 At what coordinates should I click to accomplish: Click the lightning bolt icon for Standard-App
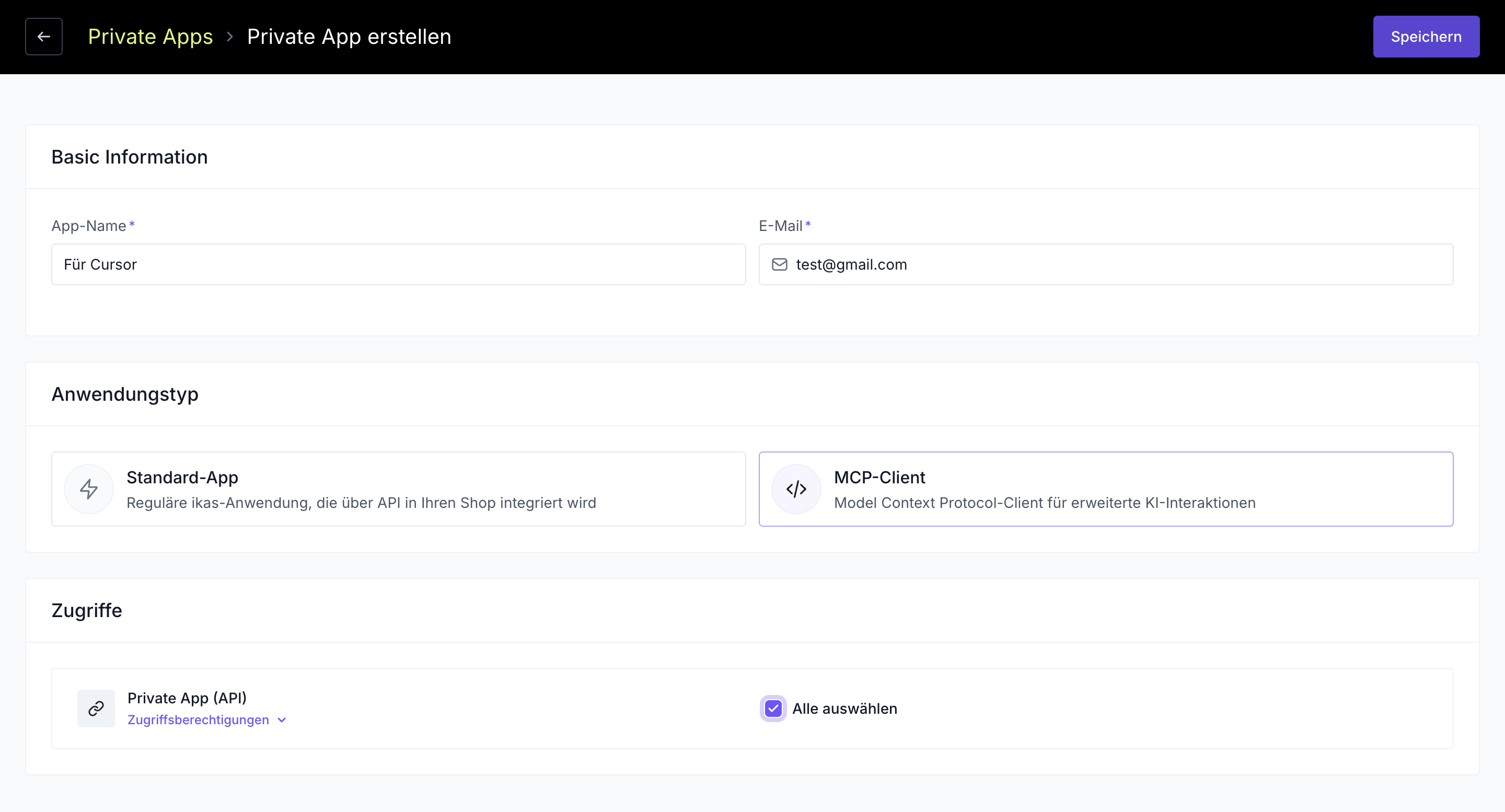89,489
